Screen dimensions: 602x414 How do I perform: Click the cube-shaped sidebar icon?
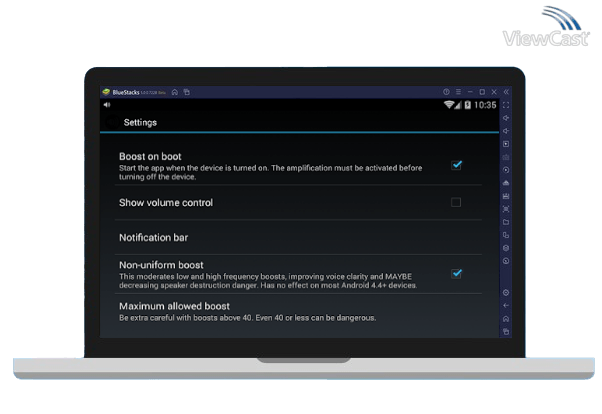pos(506,248)
